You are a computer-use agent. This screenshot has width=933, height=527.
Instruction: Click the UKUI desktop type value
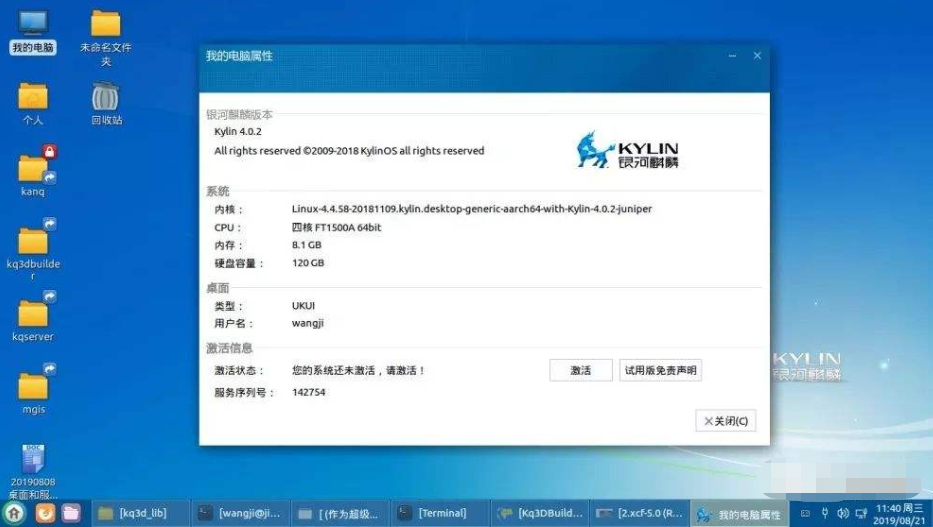point(303,305)
